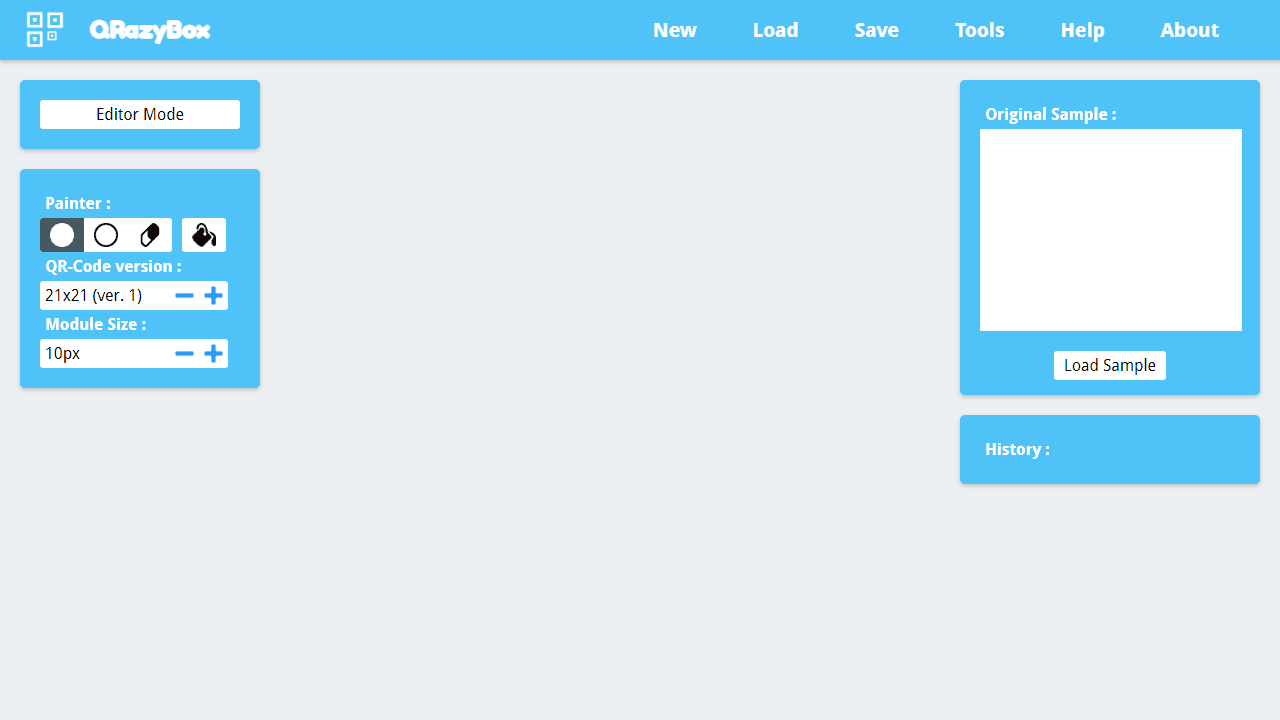1280x720 pixels.
Task: Open the Save menu
Action: coord(877,30)
